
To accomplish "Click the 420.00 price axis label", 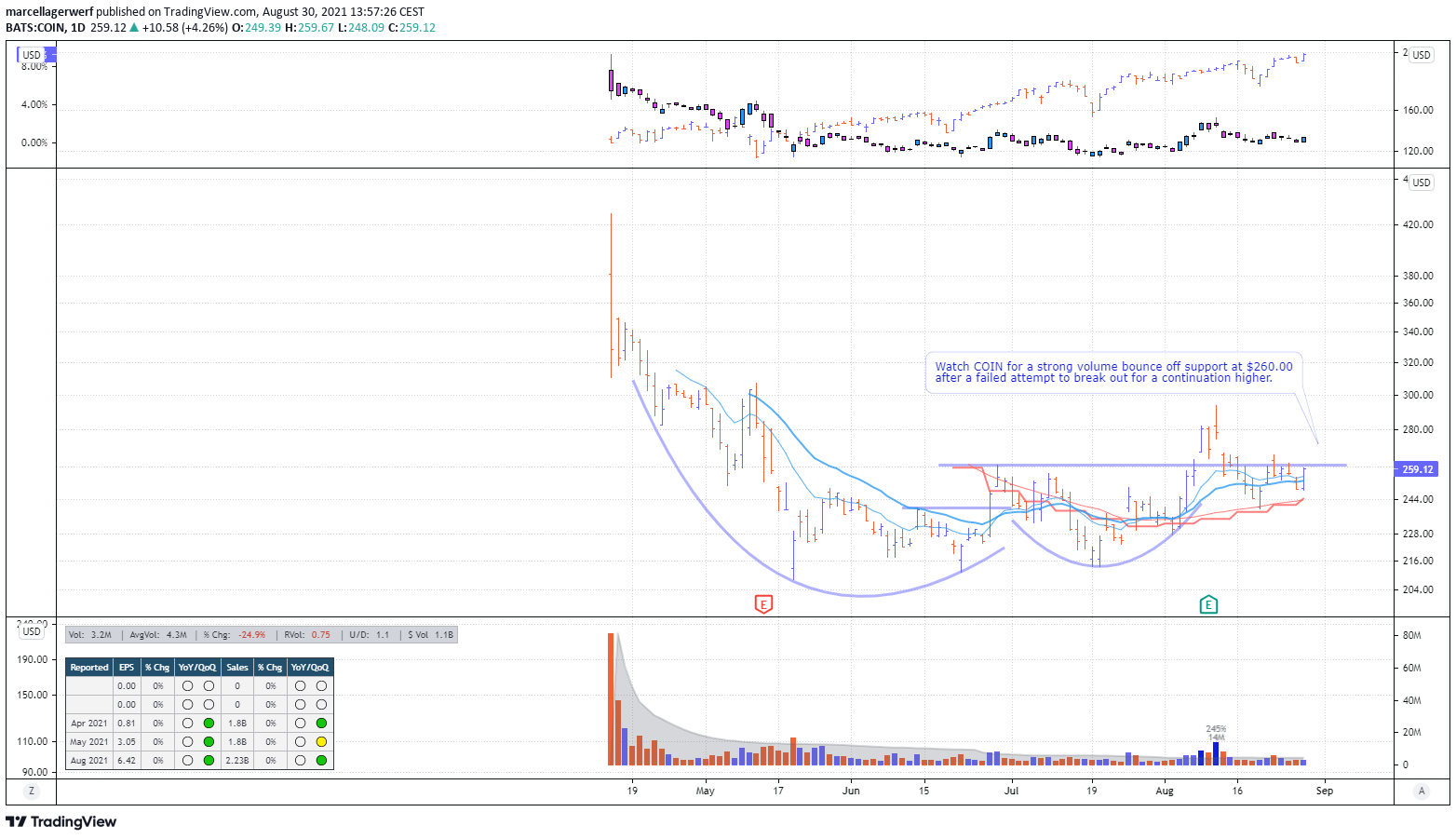I will [1418, 224].
